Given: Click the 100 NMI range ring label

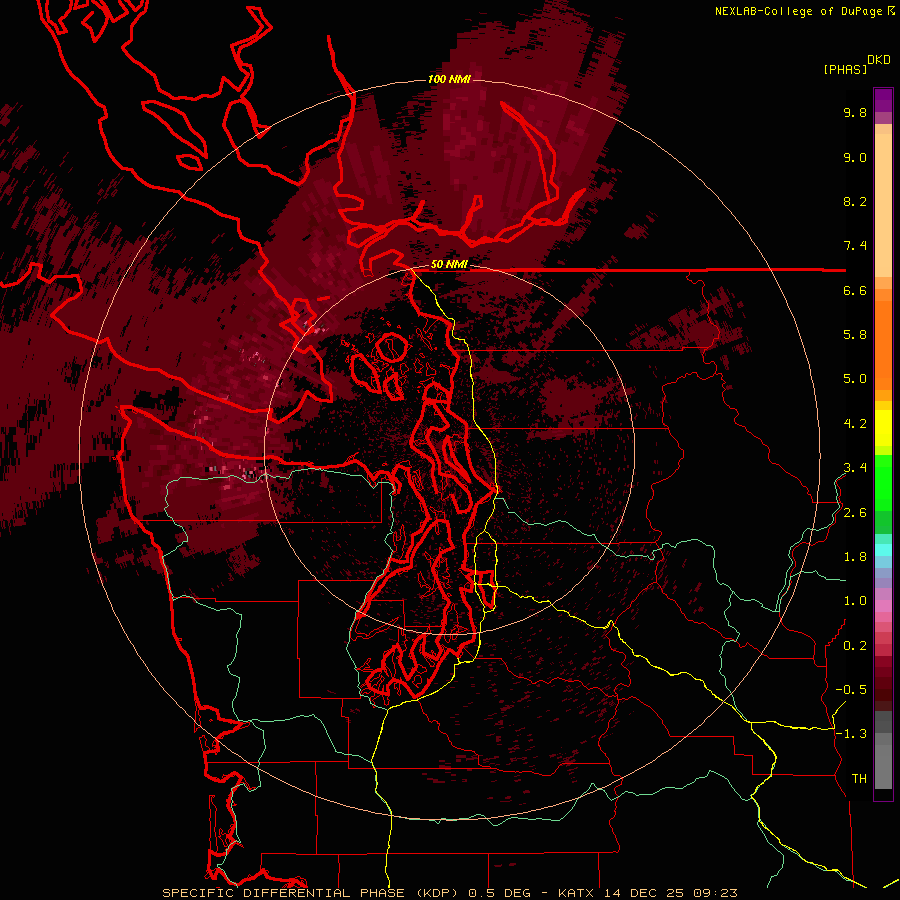Looking at the screenshot, I should [449, 79].
